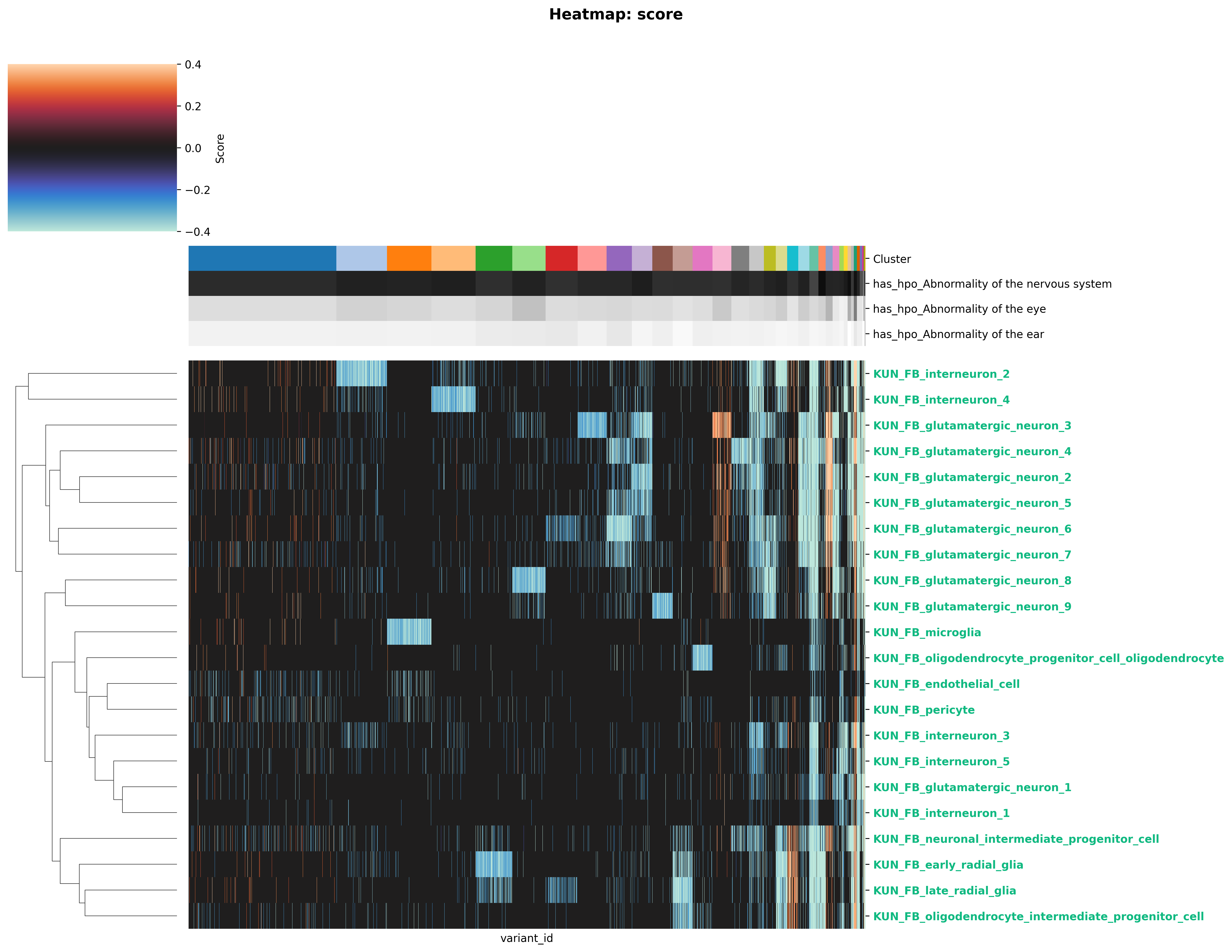Click the KUN_FB_interneuron_2 row label
Image resolution: width=1232 pixels, height=952 pixels.
tap(941, 374)
